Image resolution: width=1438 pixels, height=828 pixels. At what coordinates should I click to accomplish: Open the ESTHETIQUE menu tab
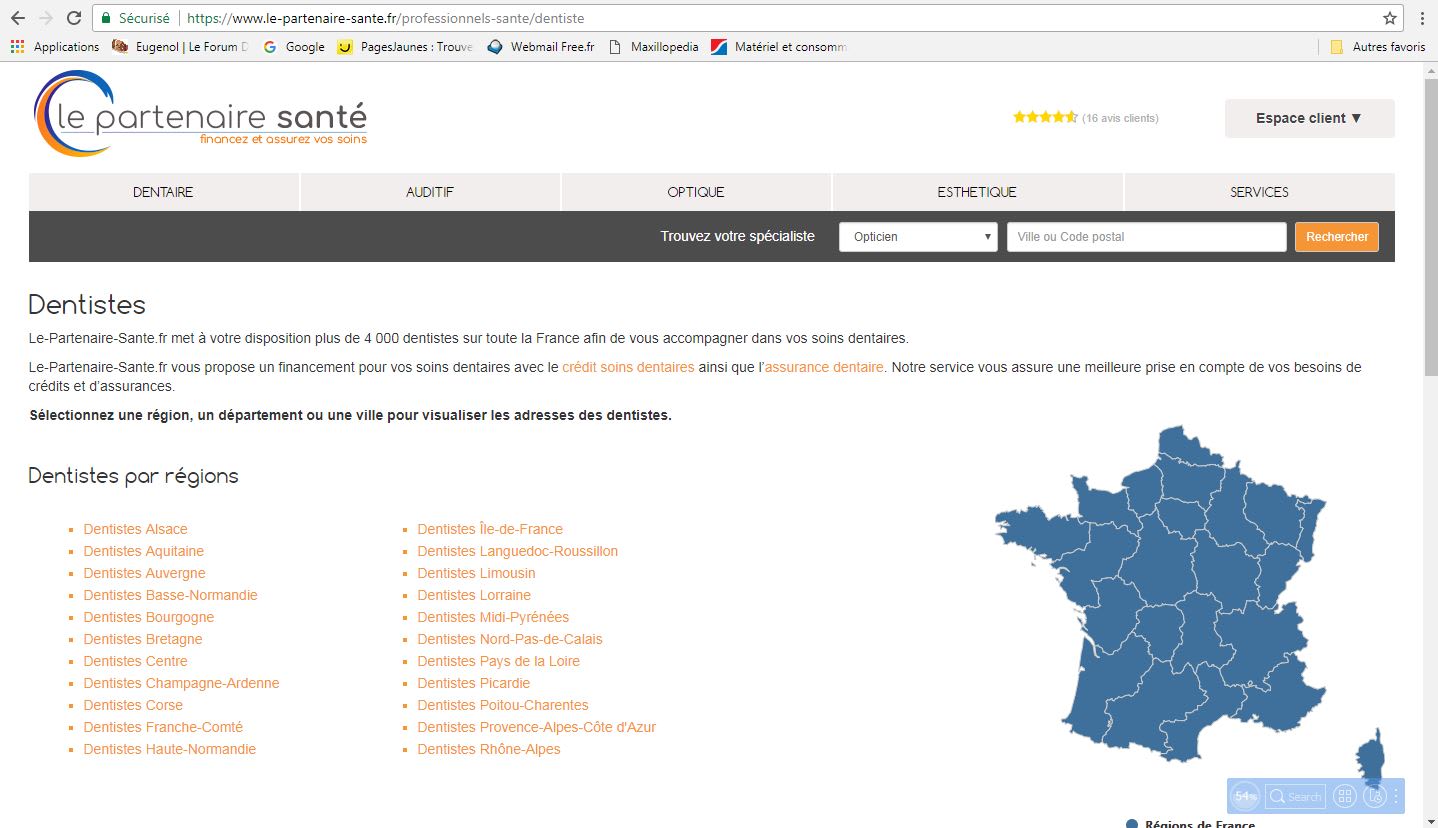976,192
